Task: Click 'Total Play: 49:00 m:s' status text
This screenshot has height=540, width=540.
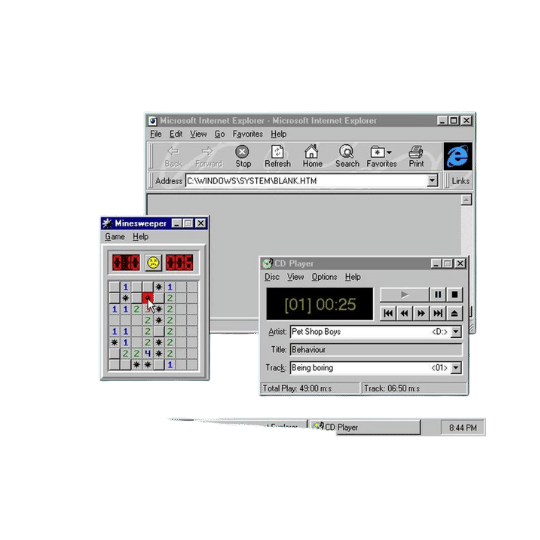Action: (297, 388)
